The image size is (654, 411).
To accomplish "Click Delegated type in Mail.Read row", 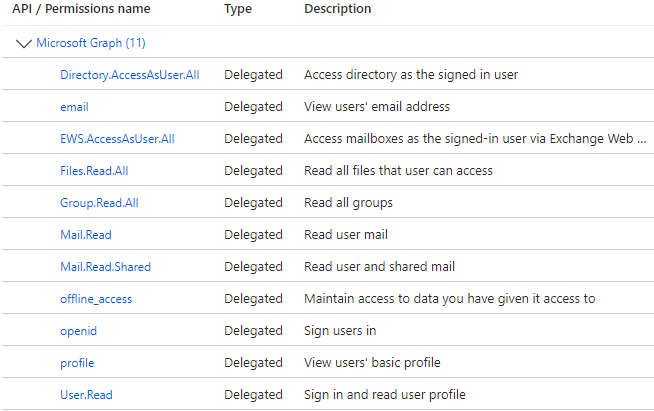I will click(x=253, y=235).
